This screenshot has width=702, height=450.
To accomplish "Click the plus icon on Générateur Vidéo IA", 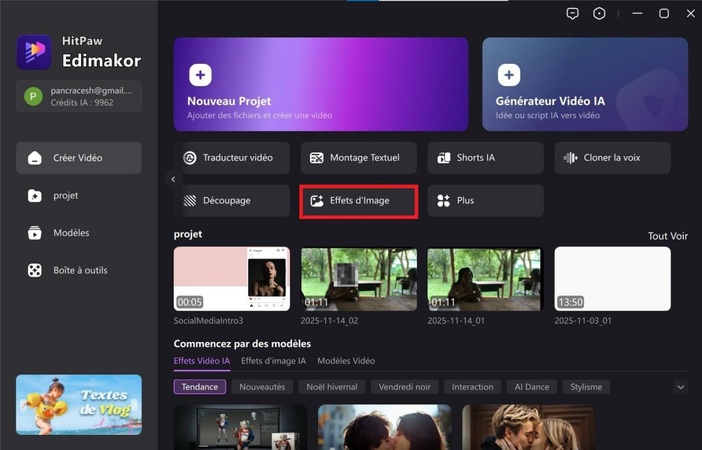I will (509, 76).
